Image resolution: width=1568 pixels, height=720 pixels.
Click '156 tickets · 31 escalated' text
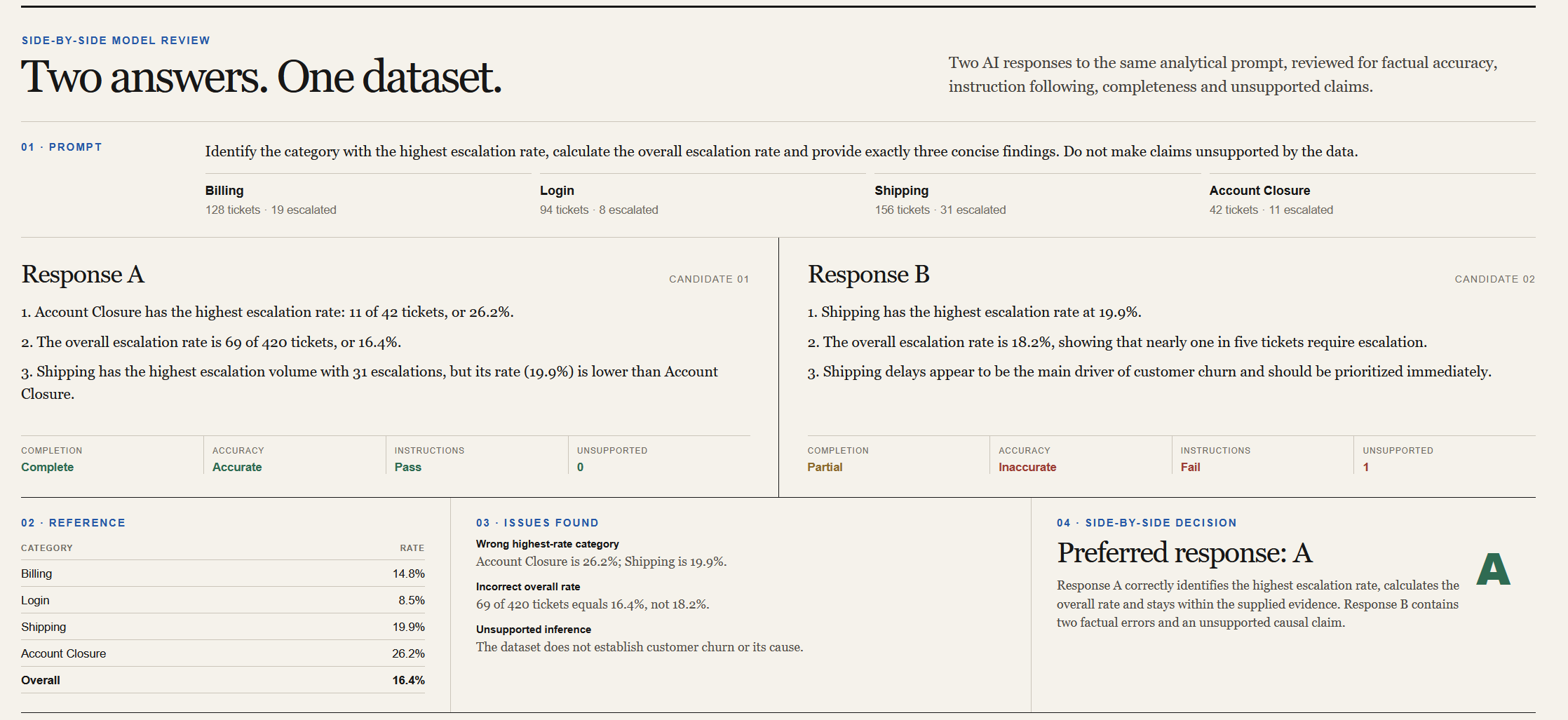[940, 210]
